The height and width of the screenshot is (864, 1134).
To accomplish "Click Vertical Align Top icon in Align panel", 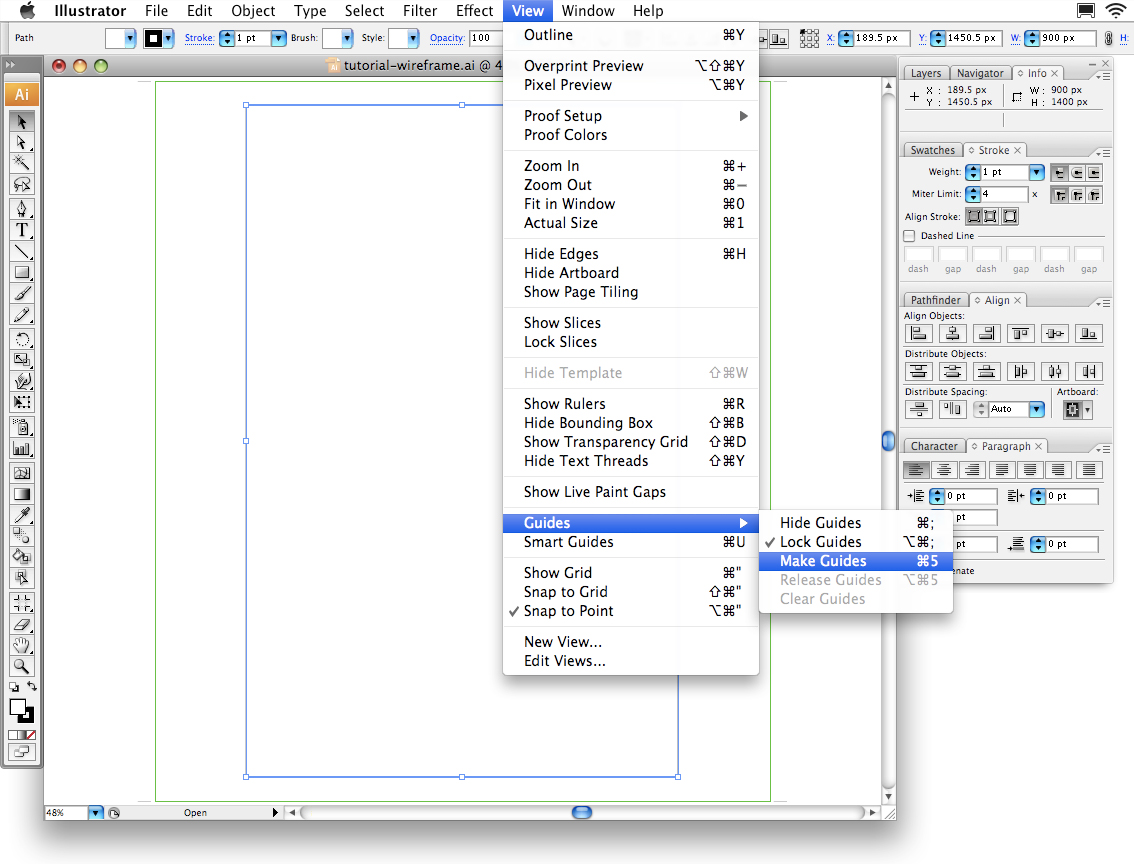I will tap(1020, 333).
